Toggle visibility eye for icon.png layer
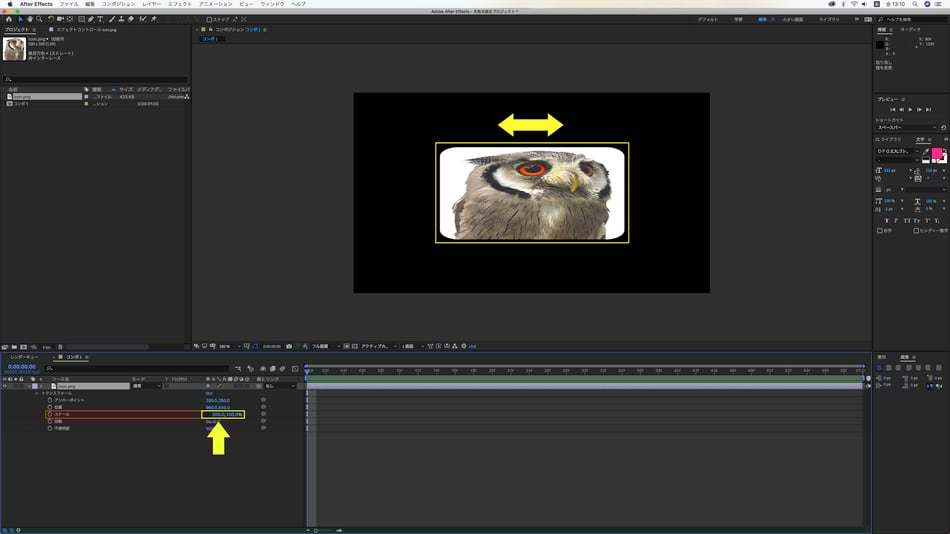950x534 pixels. pyautogui.click(x=4, y=386)
